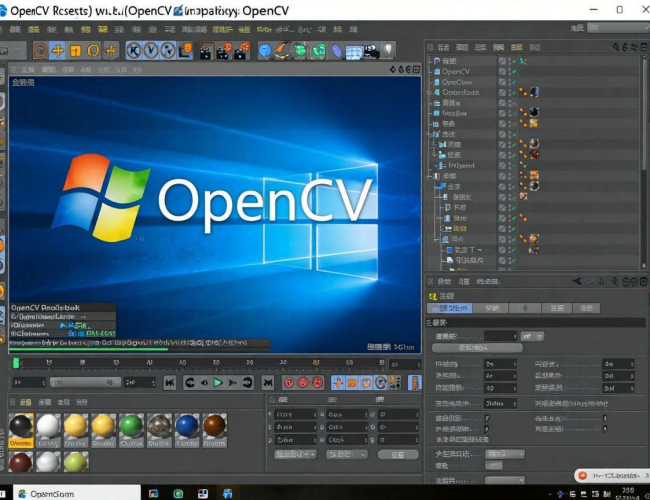The image size is (650, 500).
Task: Jump to the end of the timeline
Action: click(268, 382)
